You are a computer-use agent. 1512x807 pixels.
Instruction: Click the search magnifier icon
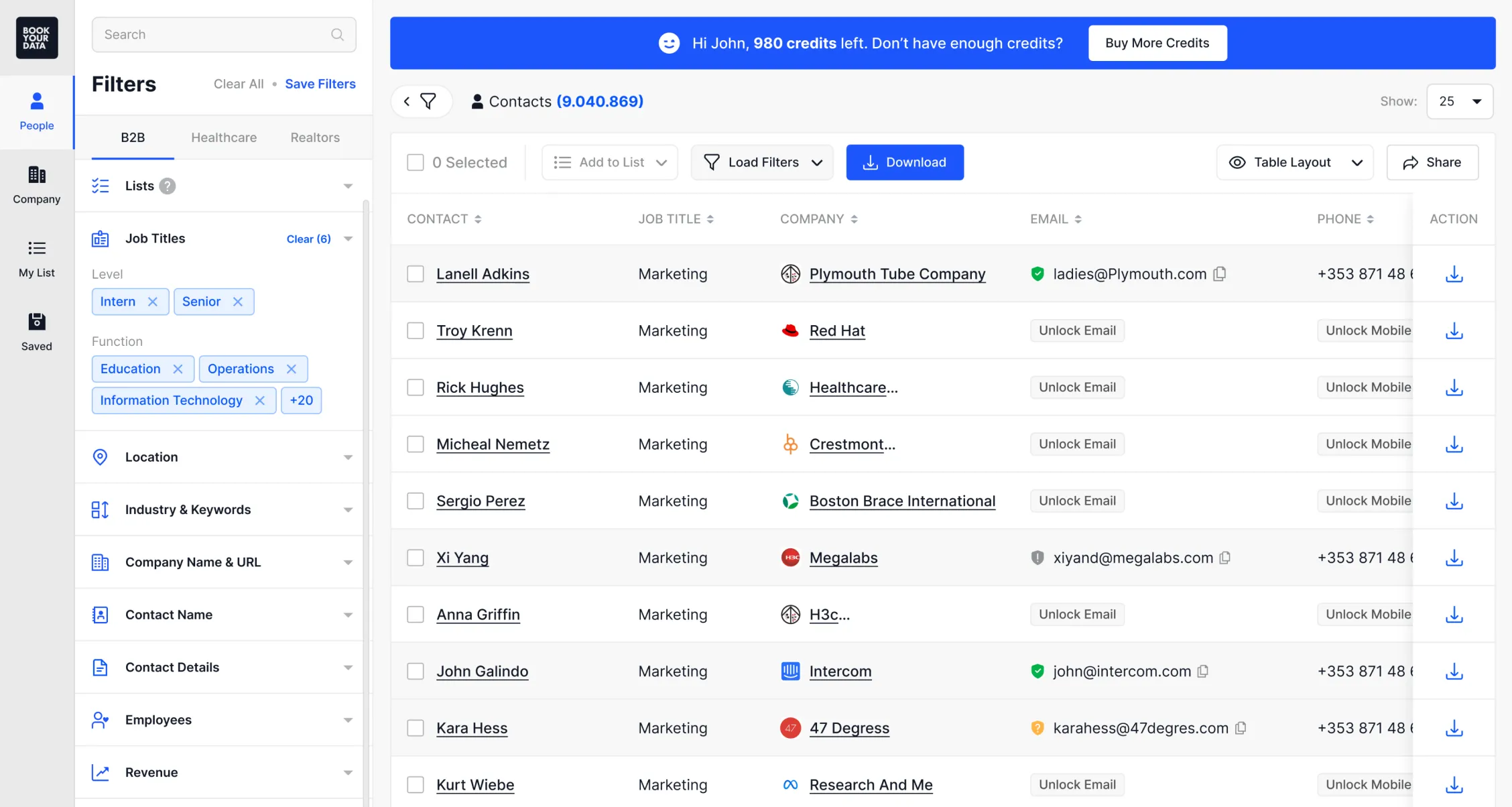click(x=337, y=35)
